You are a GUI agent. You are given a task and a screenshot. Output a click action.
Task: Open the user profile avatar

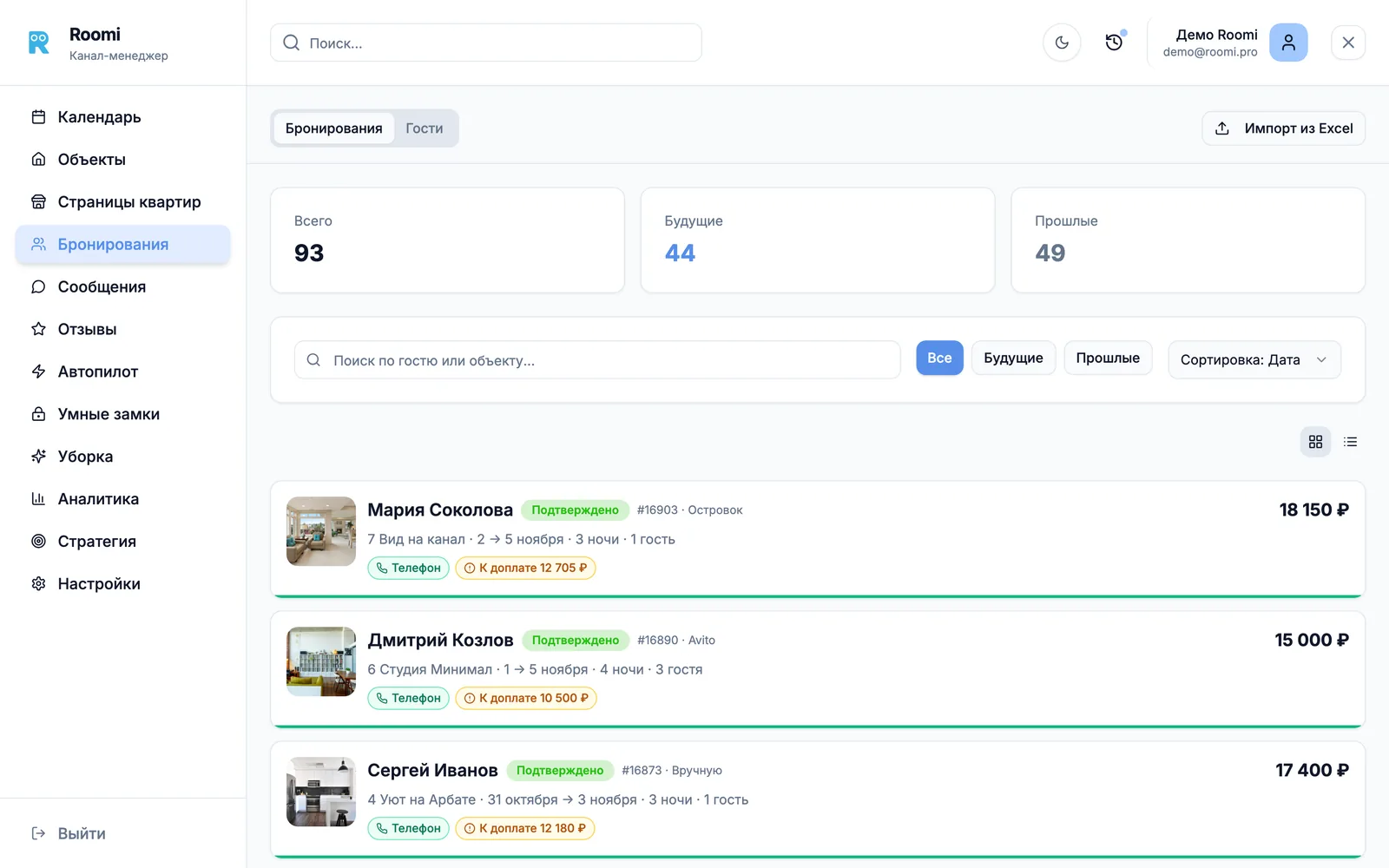tap(1288, 43)
